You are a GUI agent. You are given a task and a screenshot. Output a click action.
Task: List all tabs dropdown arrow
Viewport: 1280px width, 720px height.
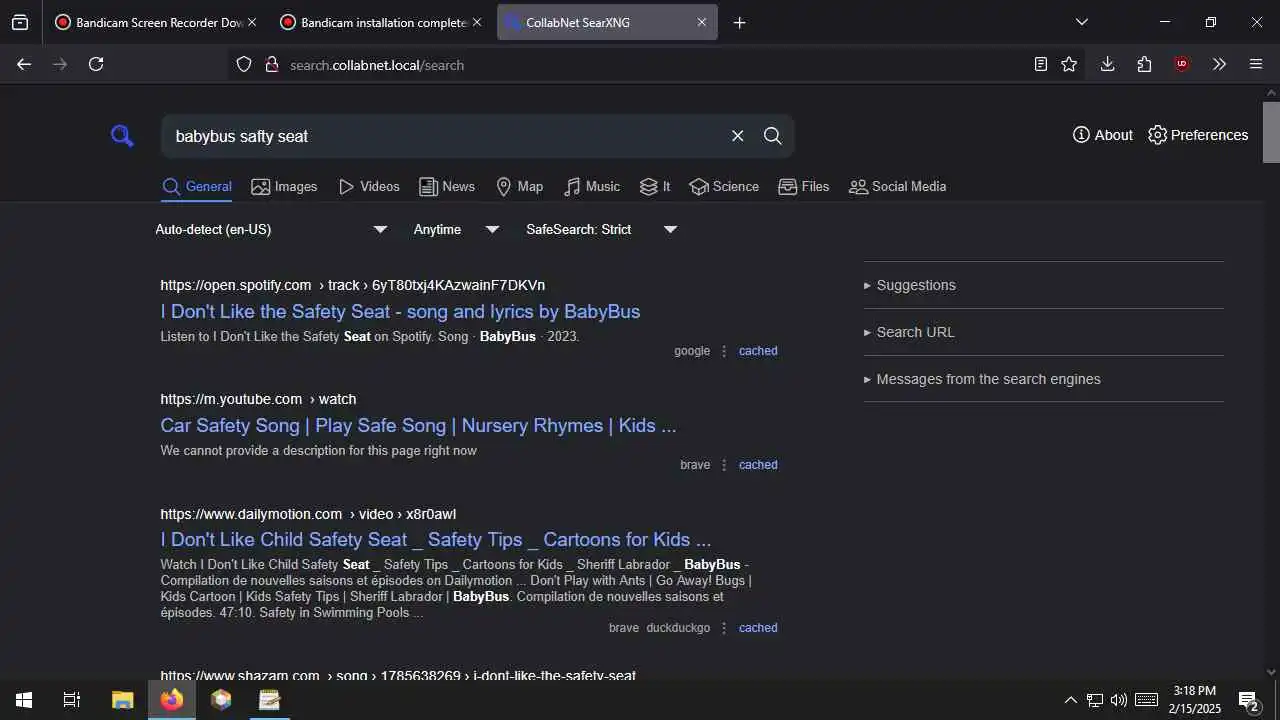[x=1081, y=22]
